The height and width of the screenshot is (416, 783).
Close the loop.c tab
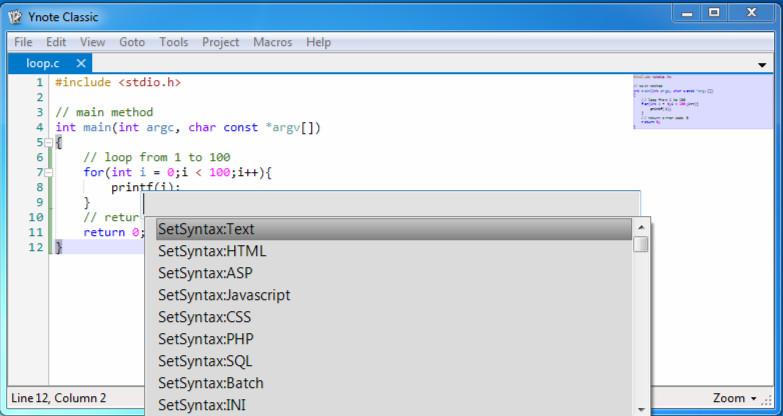pyautogui.click(x=81, y=63)
